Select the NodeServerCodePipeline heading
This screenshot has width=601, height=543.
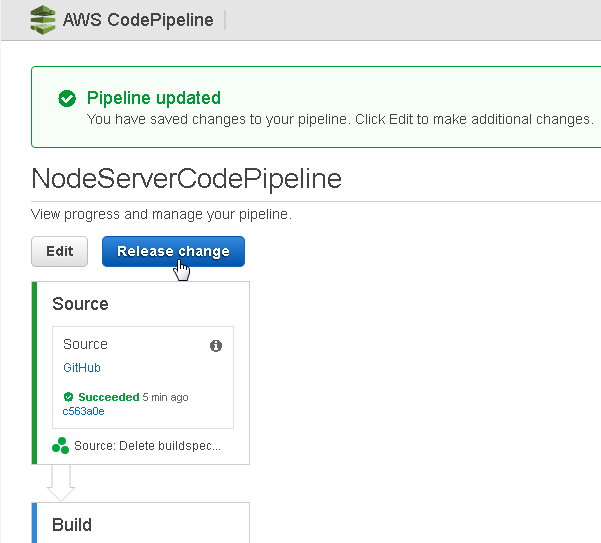[186, 179]
